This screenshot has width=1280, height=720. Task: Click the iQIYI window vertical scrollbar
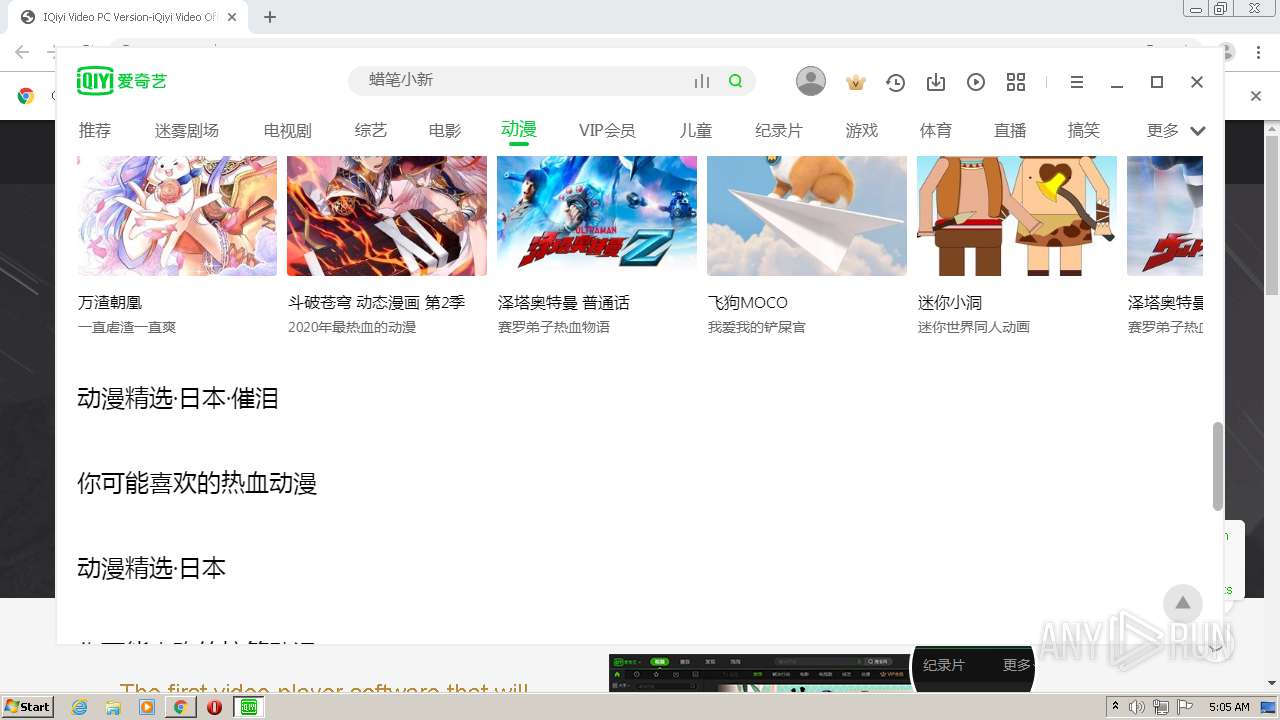[x=1217, y=466]
